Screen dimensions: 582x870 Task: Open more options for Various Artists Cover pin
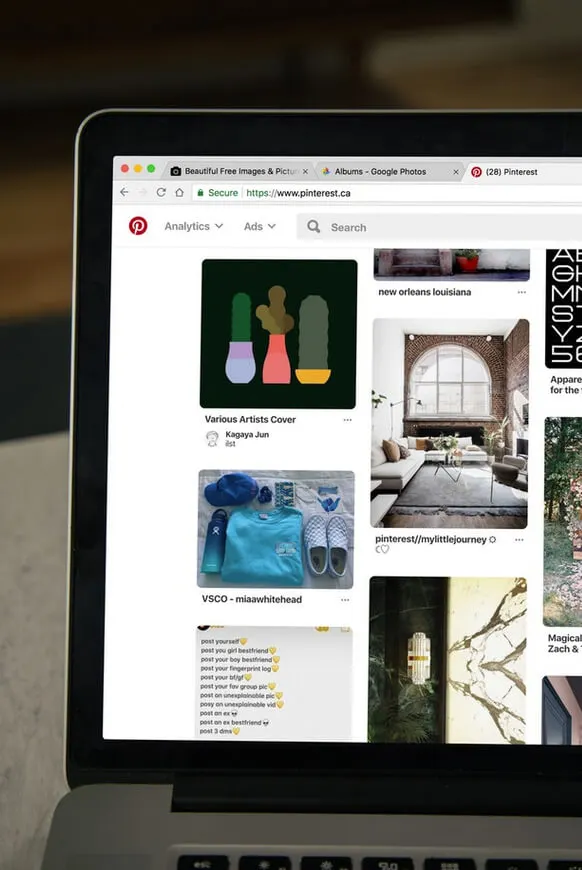coord(347,420)
